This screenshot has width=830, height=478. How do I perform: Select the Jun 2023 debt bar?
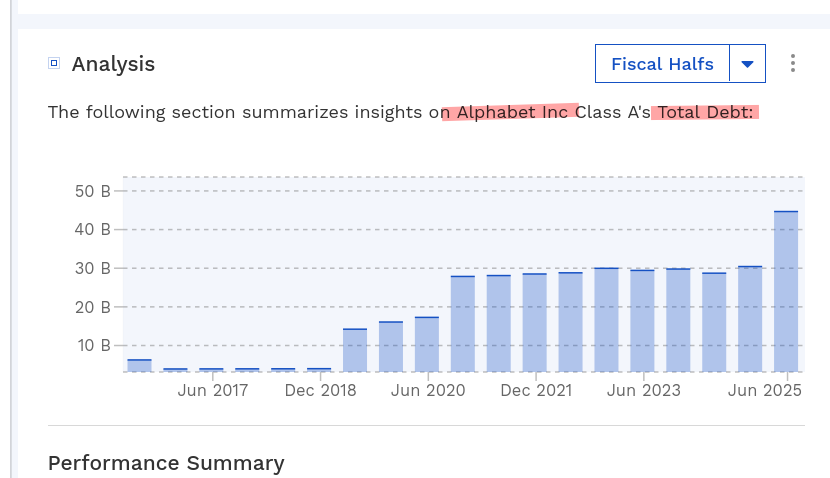[x=642, y=320]
